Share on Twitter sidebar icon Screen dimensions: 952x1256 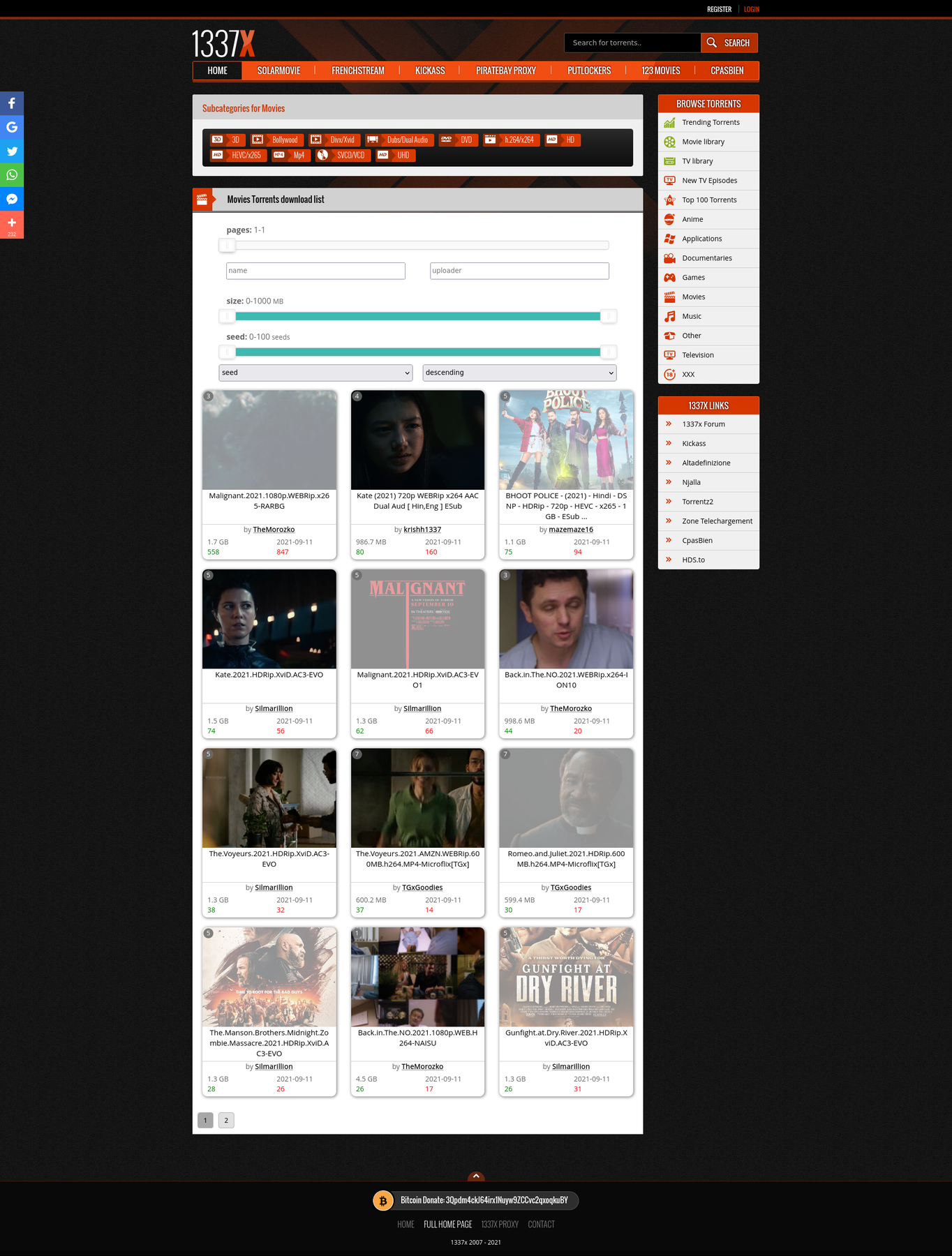pos(12,151)
